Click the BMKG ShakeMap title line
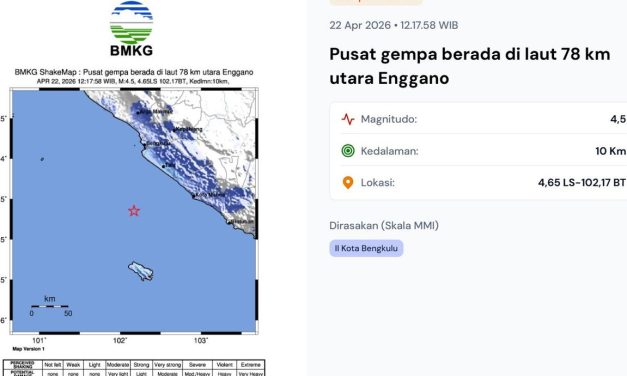This screenshot has width=627, height=376. click(x=134, y=72)
